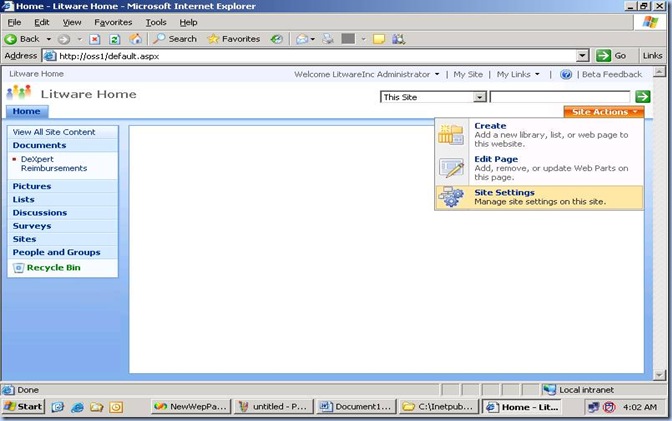
Task: Expand the address bar dropdown
Action: pos(582,56)
